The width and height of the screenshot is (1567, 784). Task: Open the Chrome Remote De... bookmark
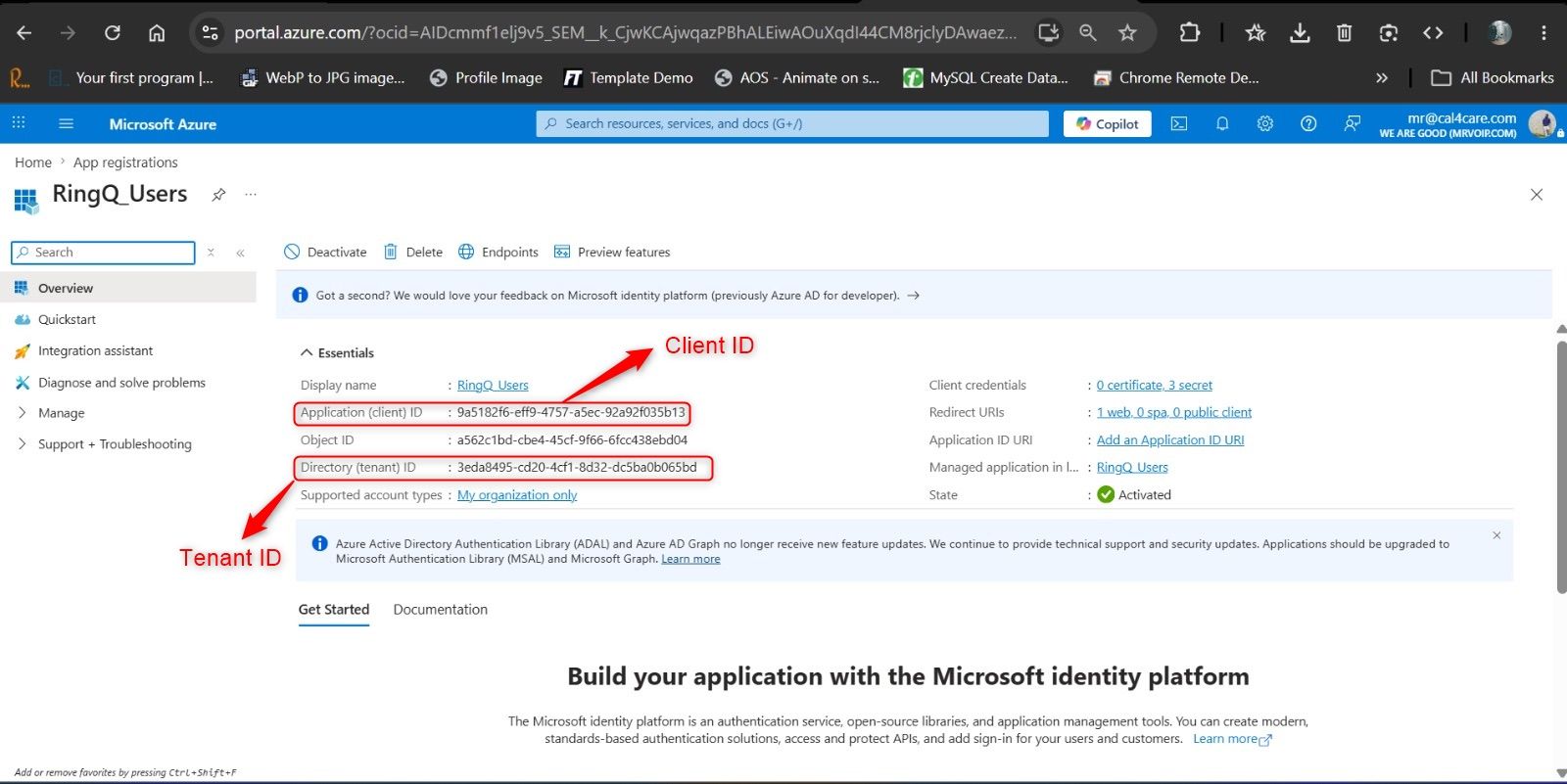pos(1176,78)
